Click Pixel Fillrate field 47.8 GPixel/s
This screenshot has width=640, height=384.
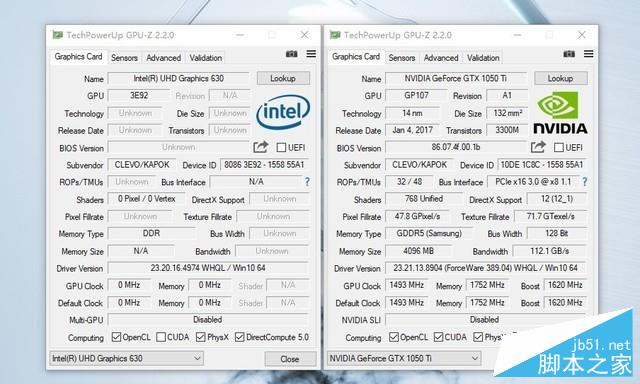click(417, 216)
